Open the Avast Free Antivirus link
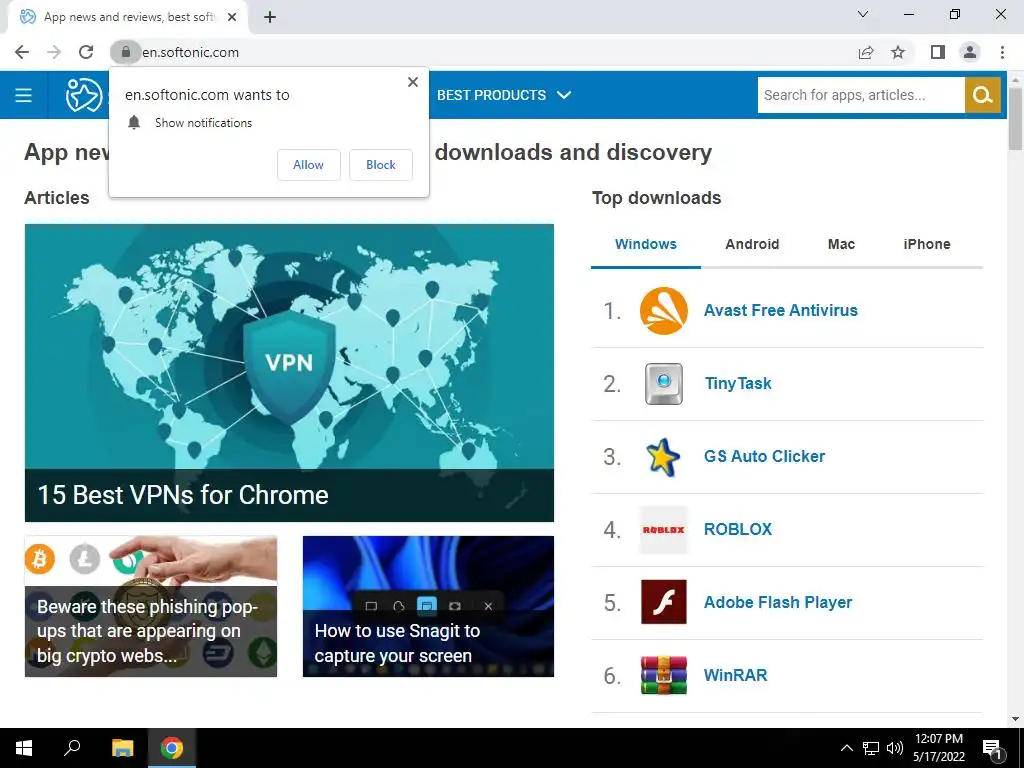The image size is (1024, 768). tap(780, 311)
